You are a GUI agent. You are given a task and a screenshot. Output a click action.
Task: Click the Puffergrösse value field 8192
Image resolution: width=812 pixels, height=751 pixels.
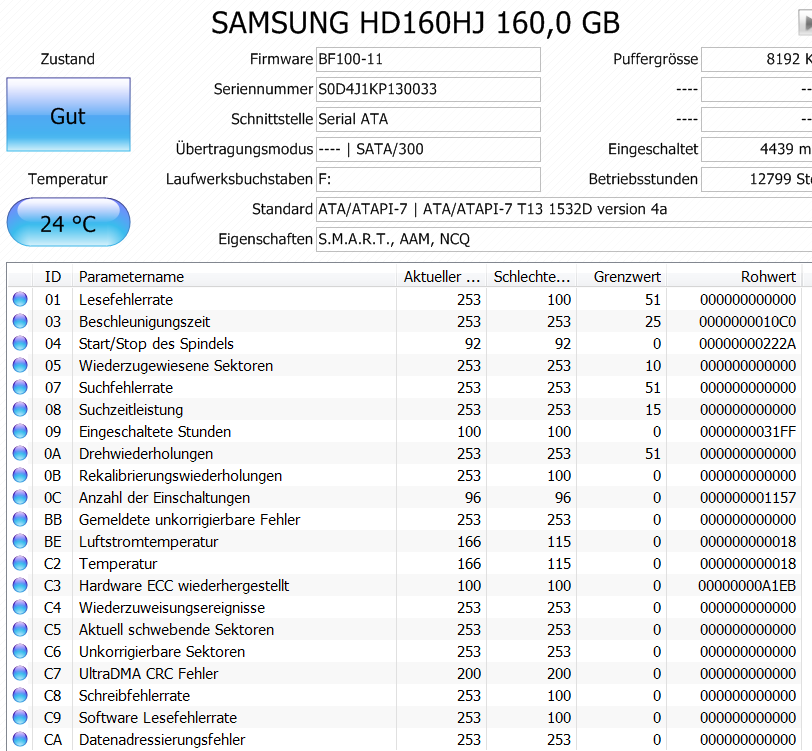tap(757, 60)
